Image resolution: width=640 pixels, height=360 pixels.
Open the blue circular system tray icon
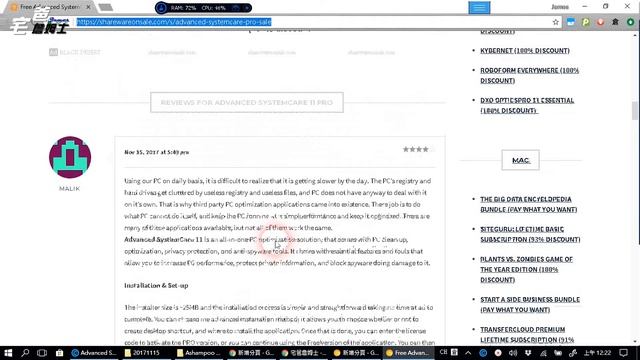[x=483, y=353]
